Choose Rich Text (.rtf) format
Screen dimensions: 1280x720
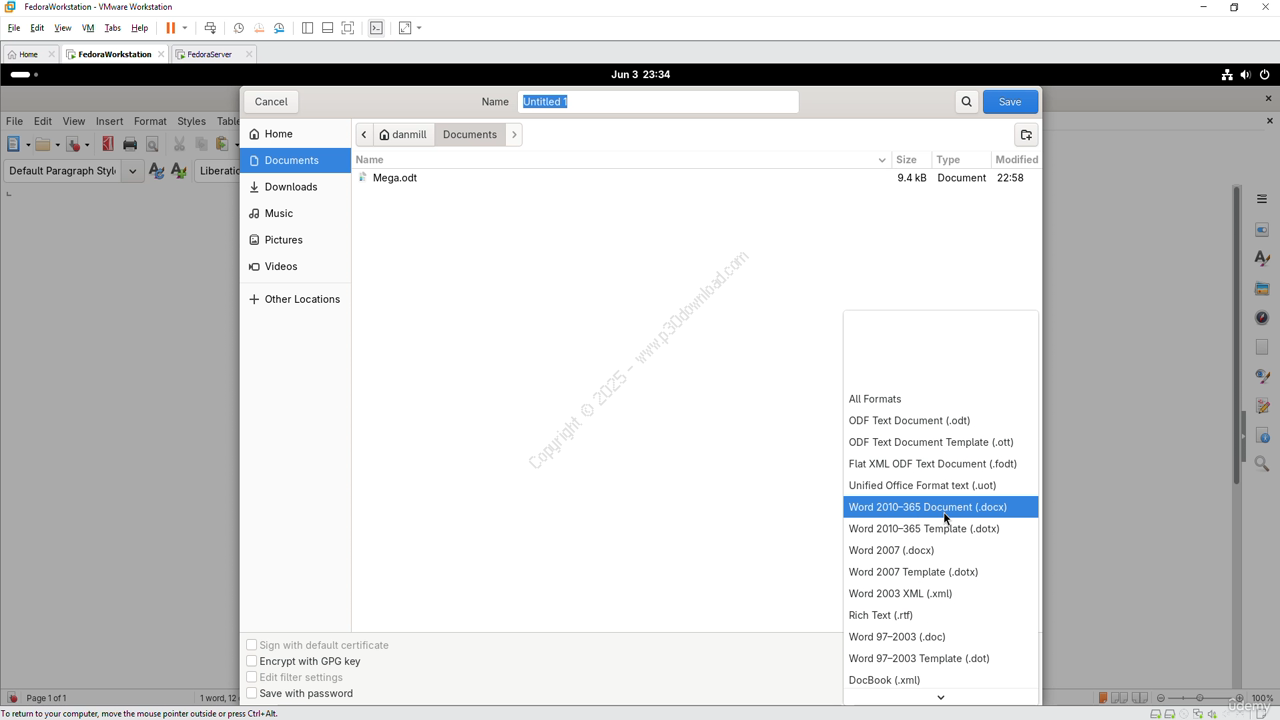coord(940,615)
